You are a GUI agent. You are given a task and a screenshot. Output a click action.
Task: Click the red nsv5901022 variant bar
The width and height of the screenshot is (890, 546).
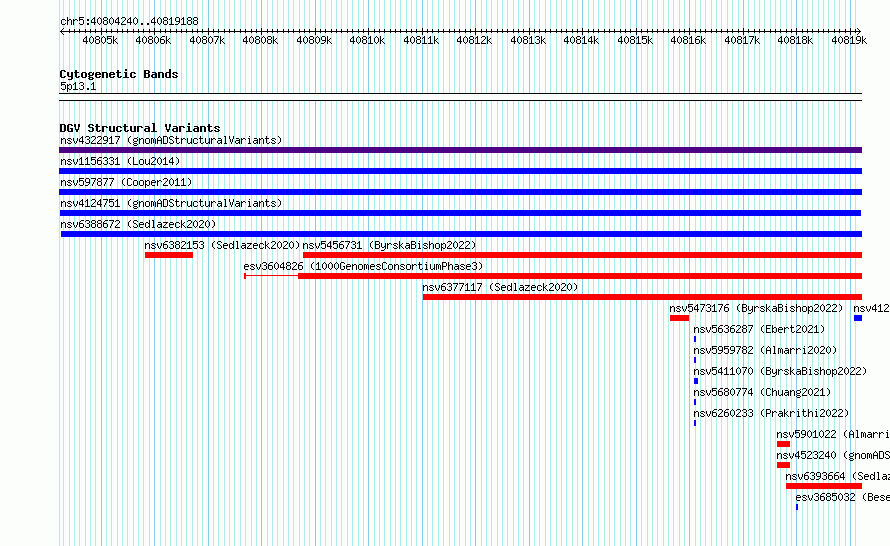pos(783,444)
